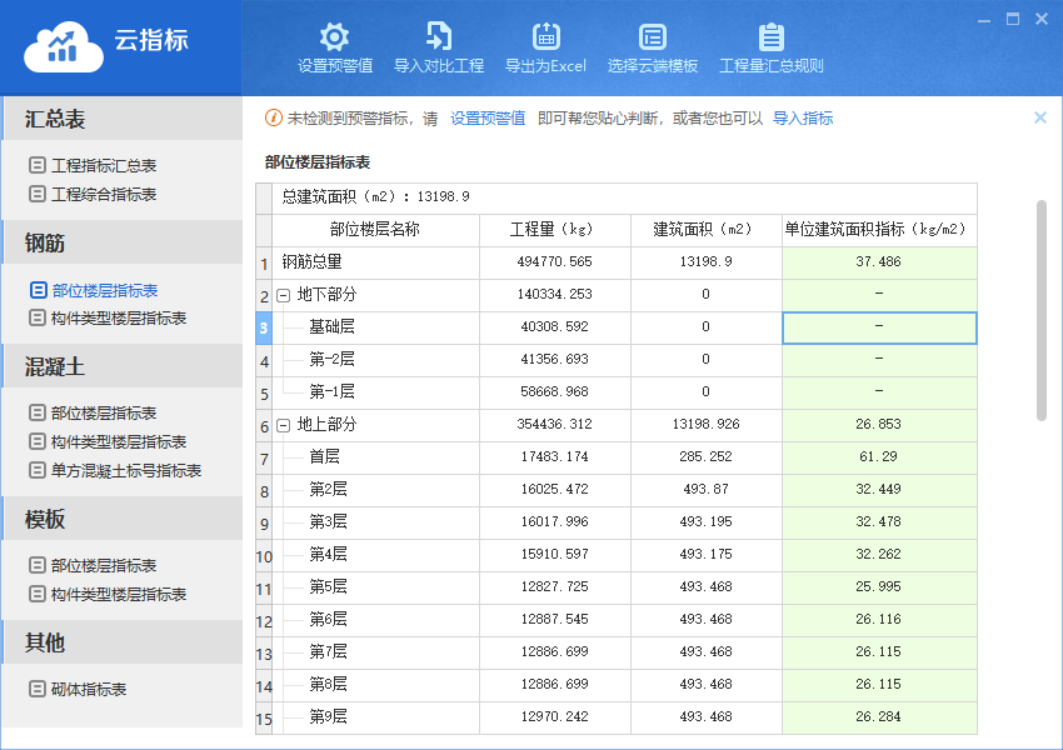Select the 第2层 row name
Screen dimensions: 1063x750
(x=328, y=490)
